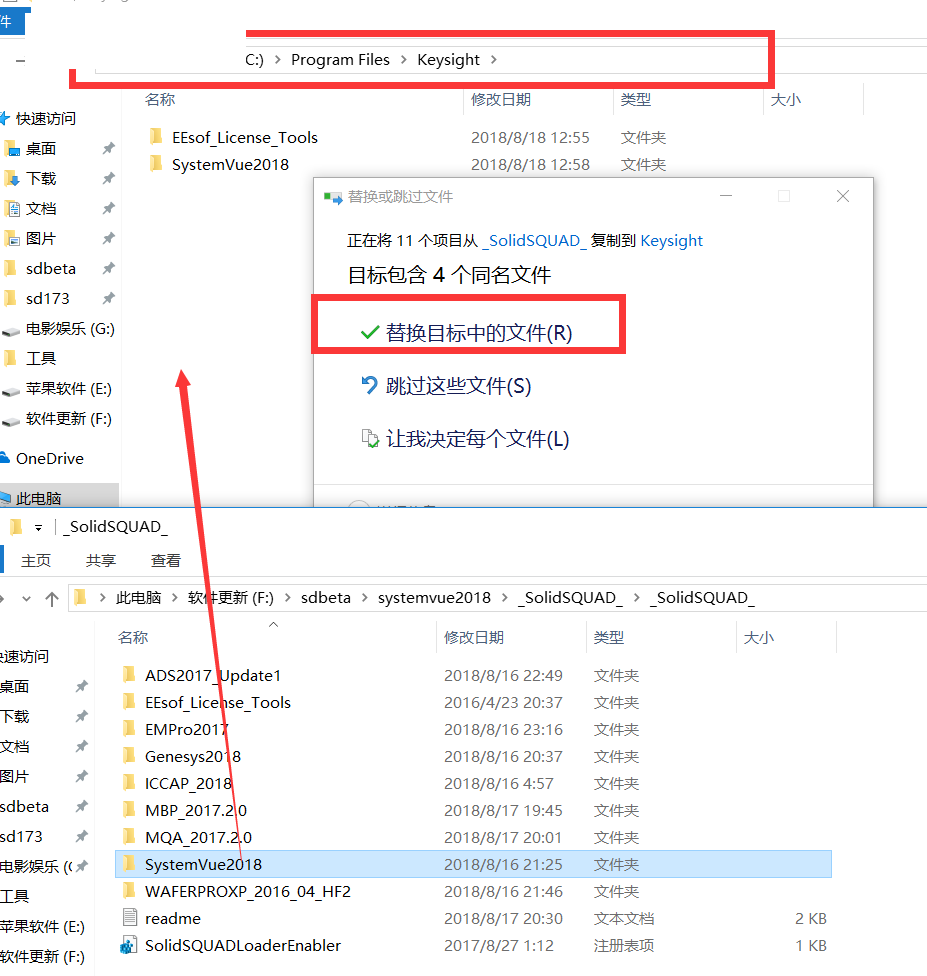Click sdbeta in lower address bar
The width and height of the screenshot is (927, 976).
pos(326,598)
